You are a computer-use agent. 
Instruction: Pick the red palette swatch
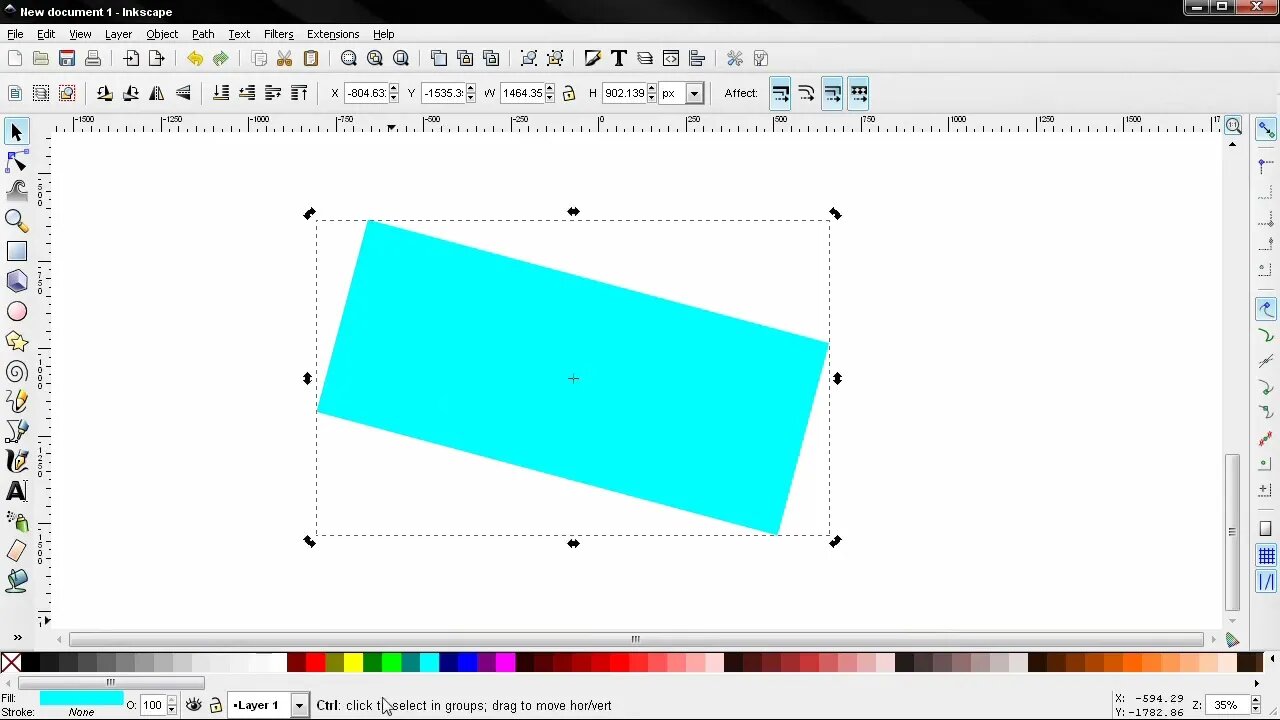315,662
